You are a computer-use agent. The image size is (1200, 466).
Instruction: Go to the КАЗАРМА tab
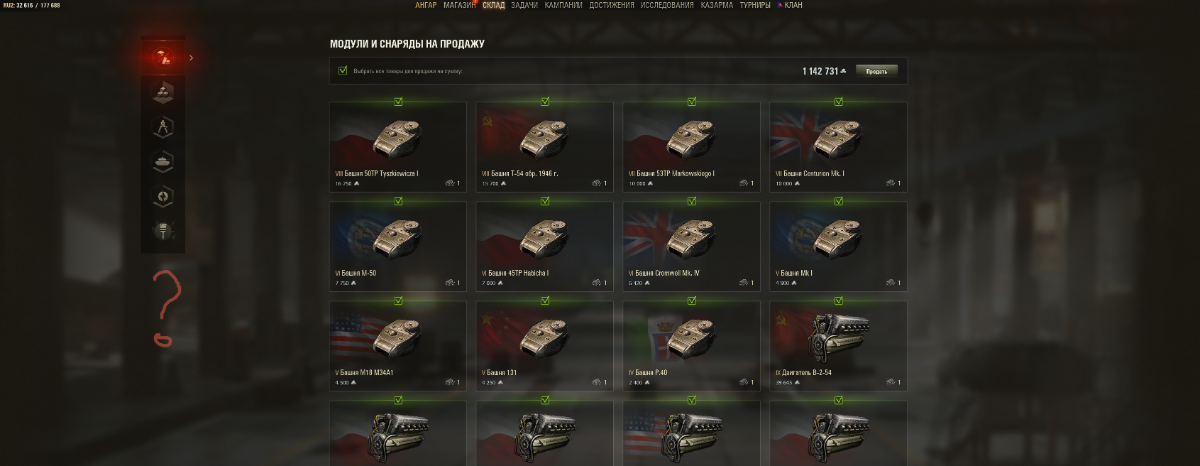tap(716, 5)
